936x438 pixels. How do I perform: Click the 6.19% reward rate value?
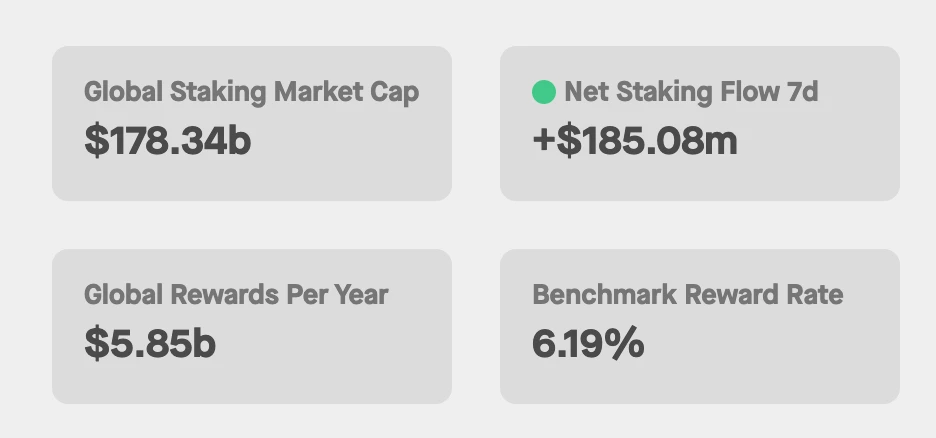click(588, 344)
